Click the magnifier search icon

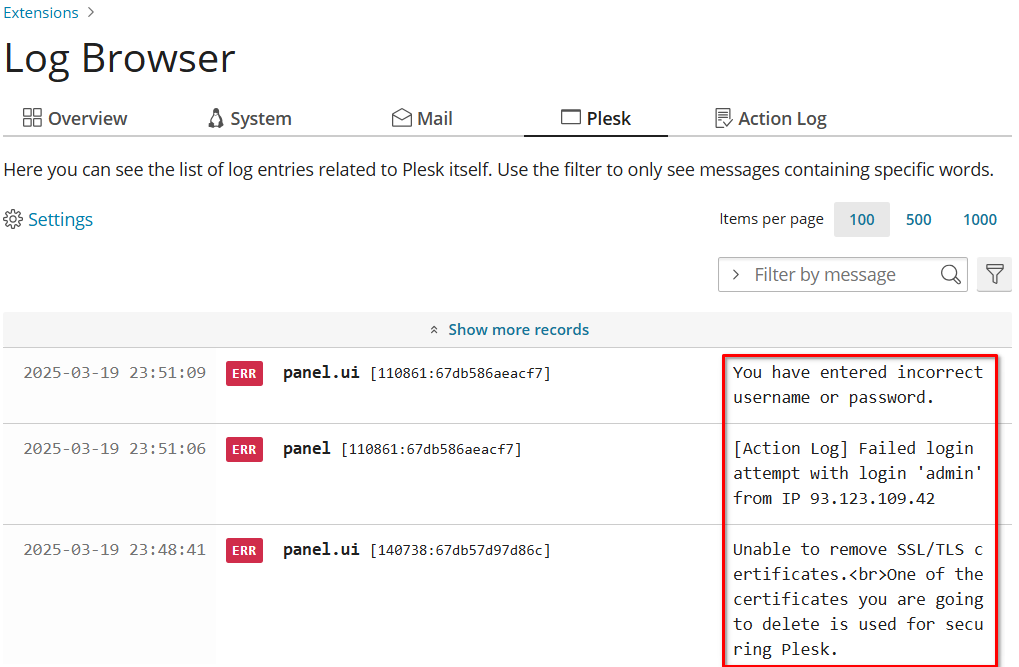point(950,274)
